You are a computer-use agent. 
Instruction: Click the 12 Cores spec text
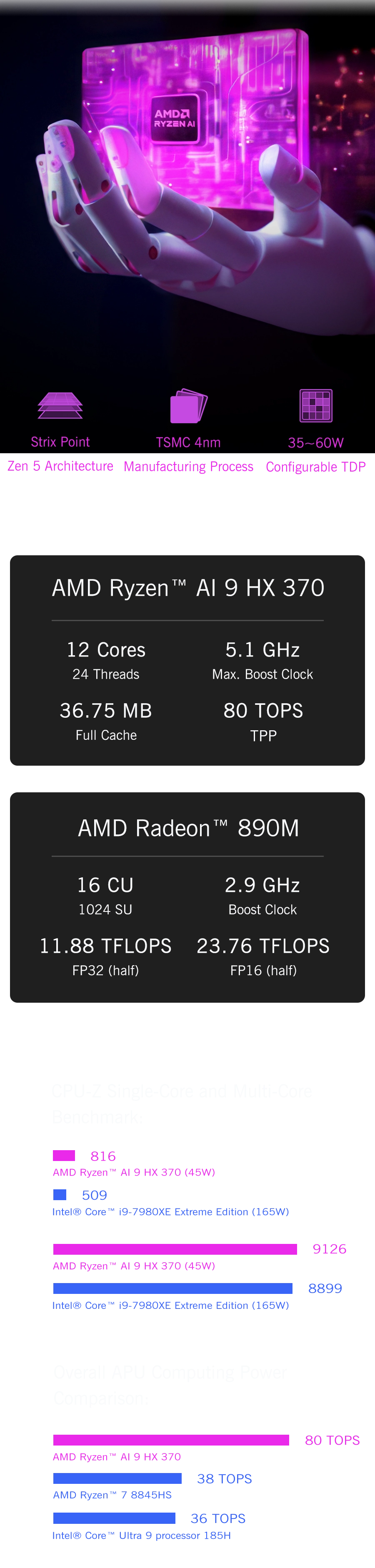pyautogui.click(x=106, y=650)
